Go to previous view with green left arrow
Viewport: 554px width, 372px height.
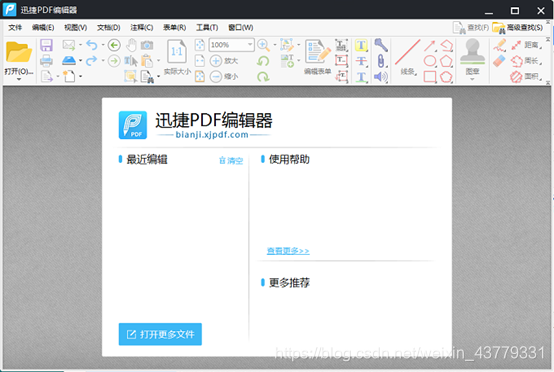[114, 45]
